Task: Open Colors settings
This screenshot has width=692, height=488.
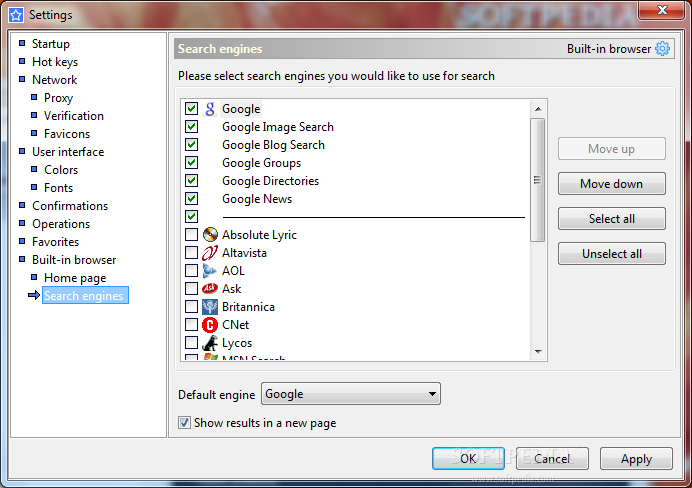Action: (61, 170)
